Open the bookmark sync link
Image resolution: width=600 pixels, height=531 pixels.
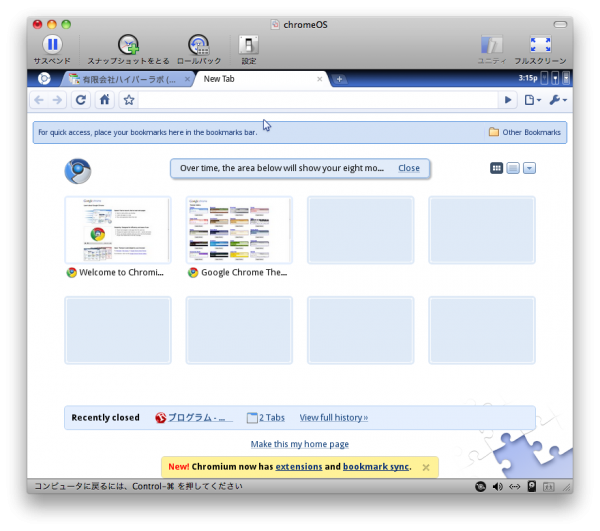(x=376, y=467)
